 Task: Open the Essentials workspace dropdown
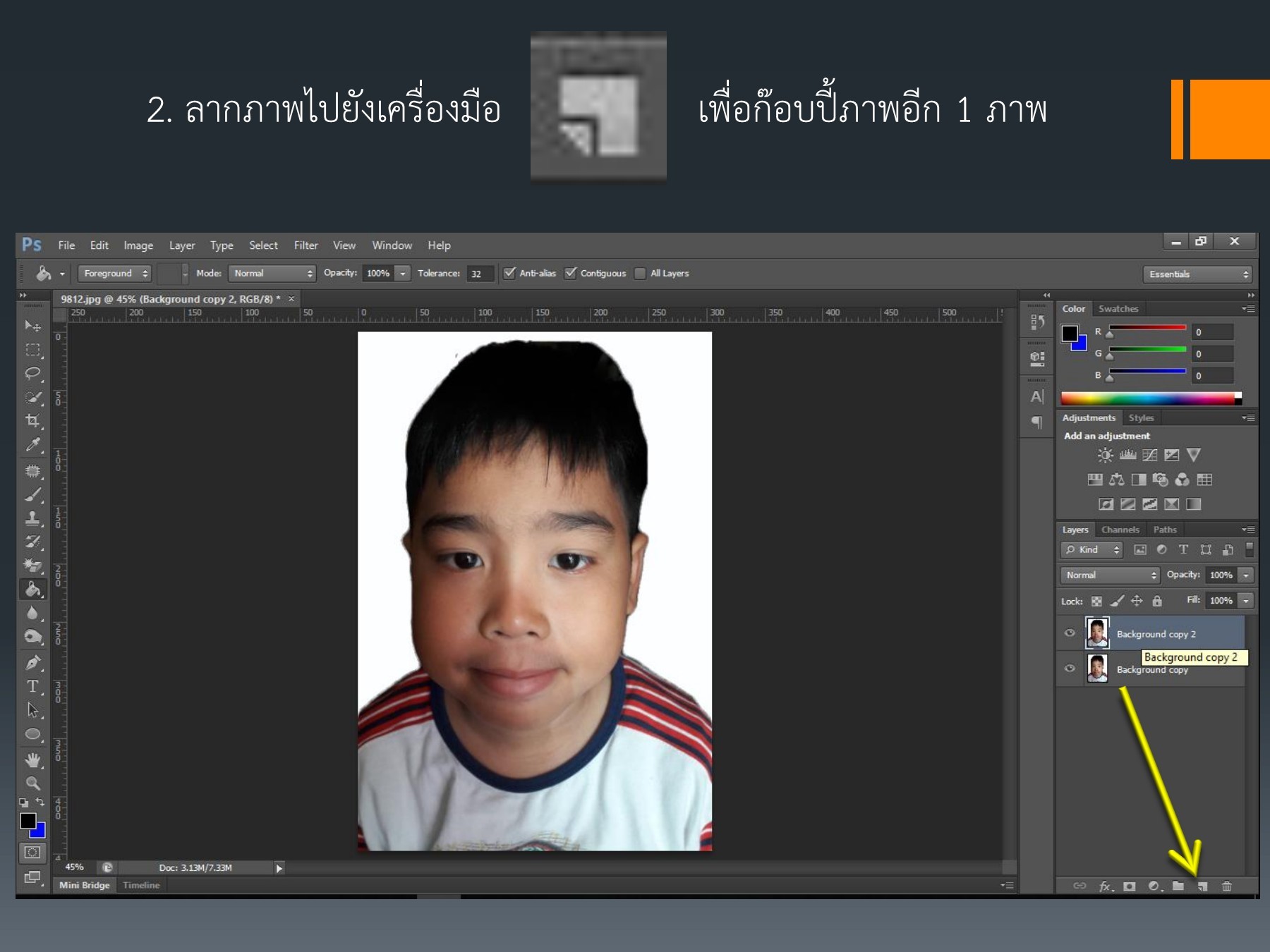click(x=1199, y=274)
